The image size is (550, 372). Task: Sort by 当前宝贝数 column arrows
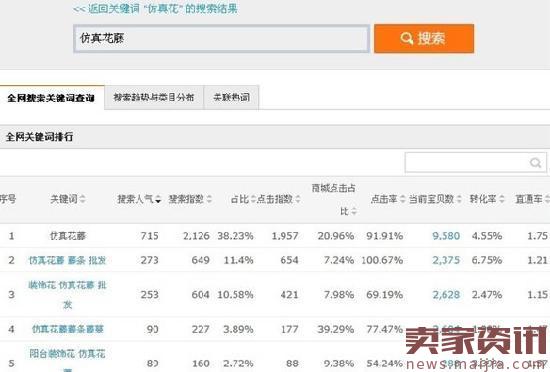[x=459, y=199]
